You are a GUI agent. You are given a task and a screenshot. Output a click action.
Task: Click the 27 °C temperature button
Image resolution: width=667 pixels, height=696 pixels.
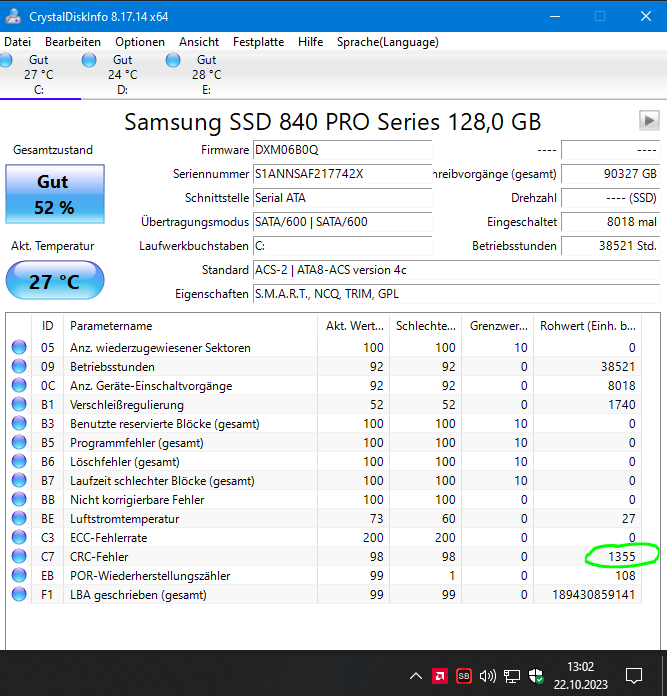tap(55, 281)
